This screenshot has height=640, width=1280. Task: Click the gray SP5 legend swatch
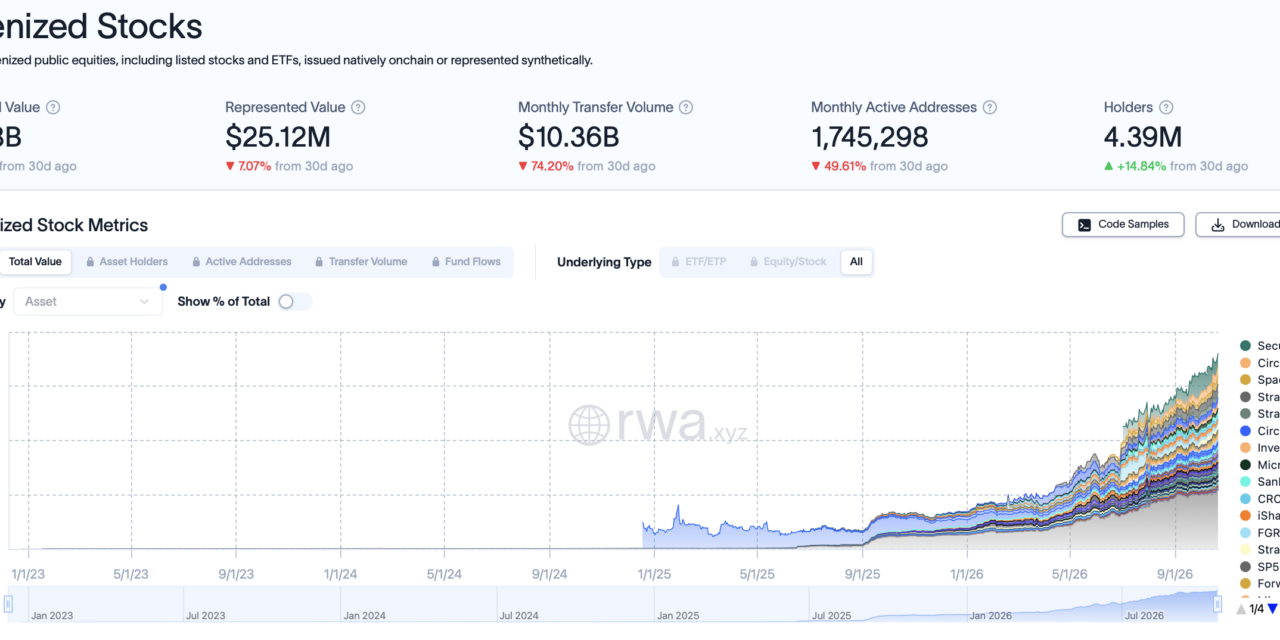(x=1245, y=567)
